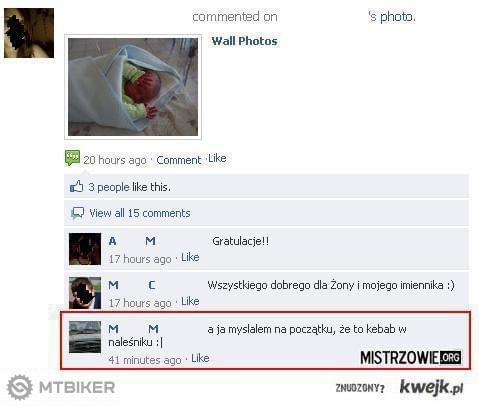Like the photo post from 20 hours ago
Viewport: 479px width, 406px height.
pyautogui.click(x=217, y=158)
